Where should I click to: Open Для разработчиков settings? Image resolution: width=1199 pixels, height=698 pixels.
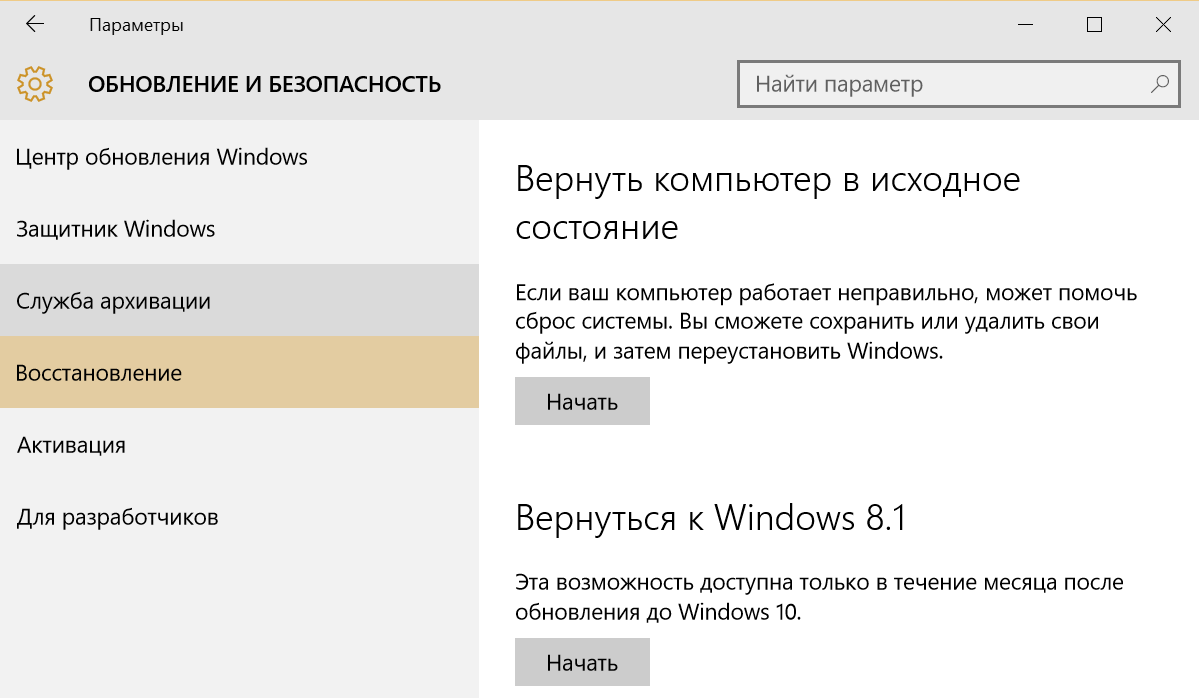[x=239, y=516]
